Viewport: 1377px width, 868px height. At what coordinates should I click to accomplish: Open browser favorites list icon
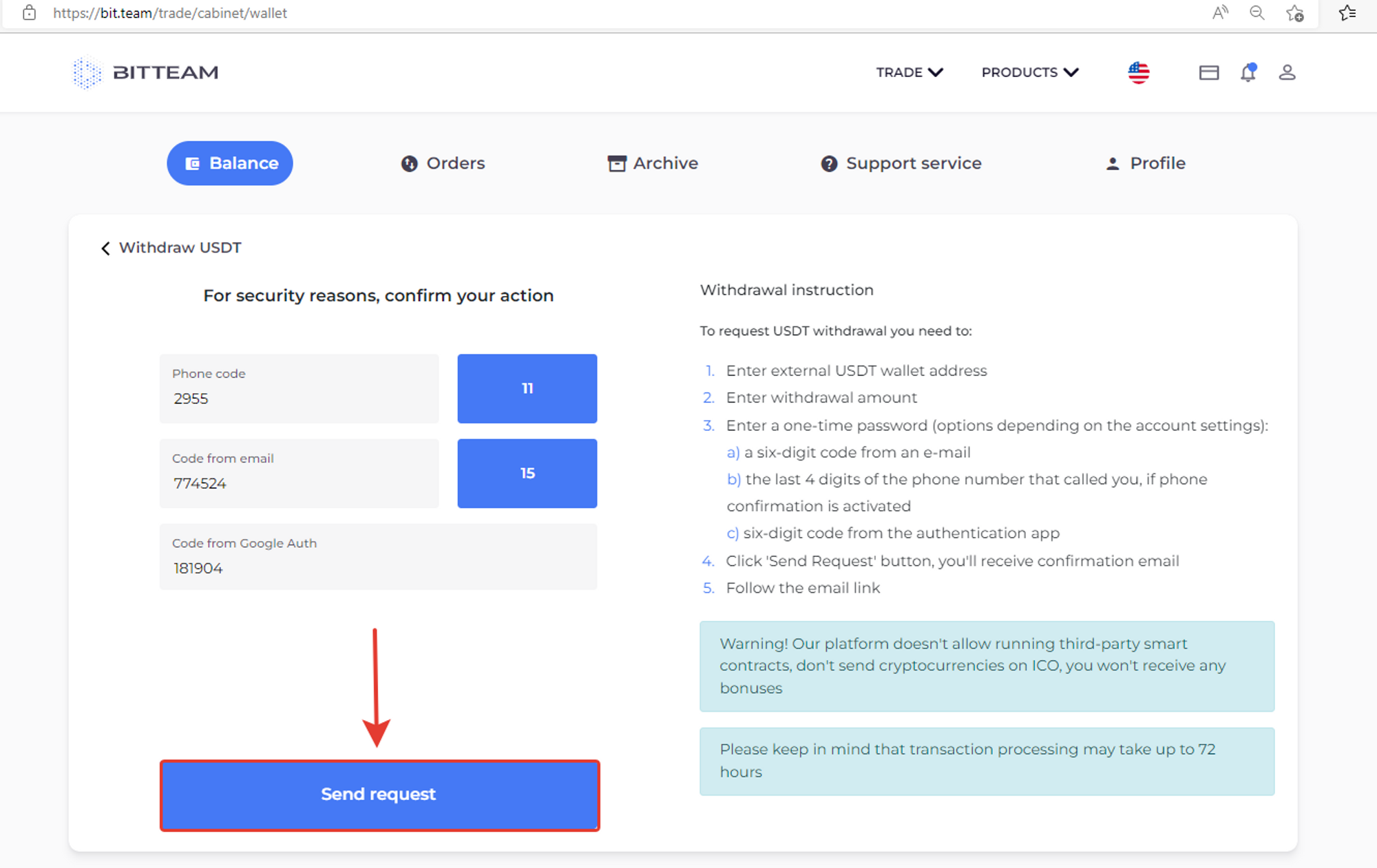tap(1348, 13)
